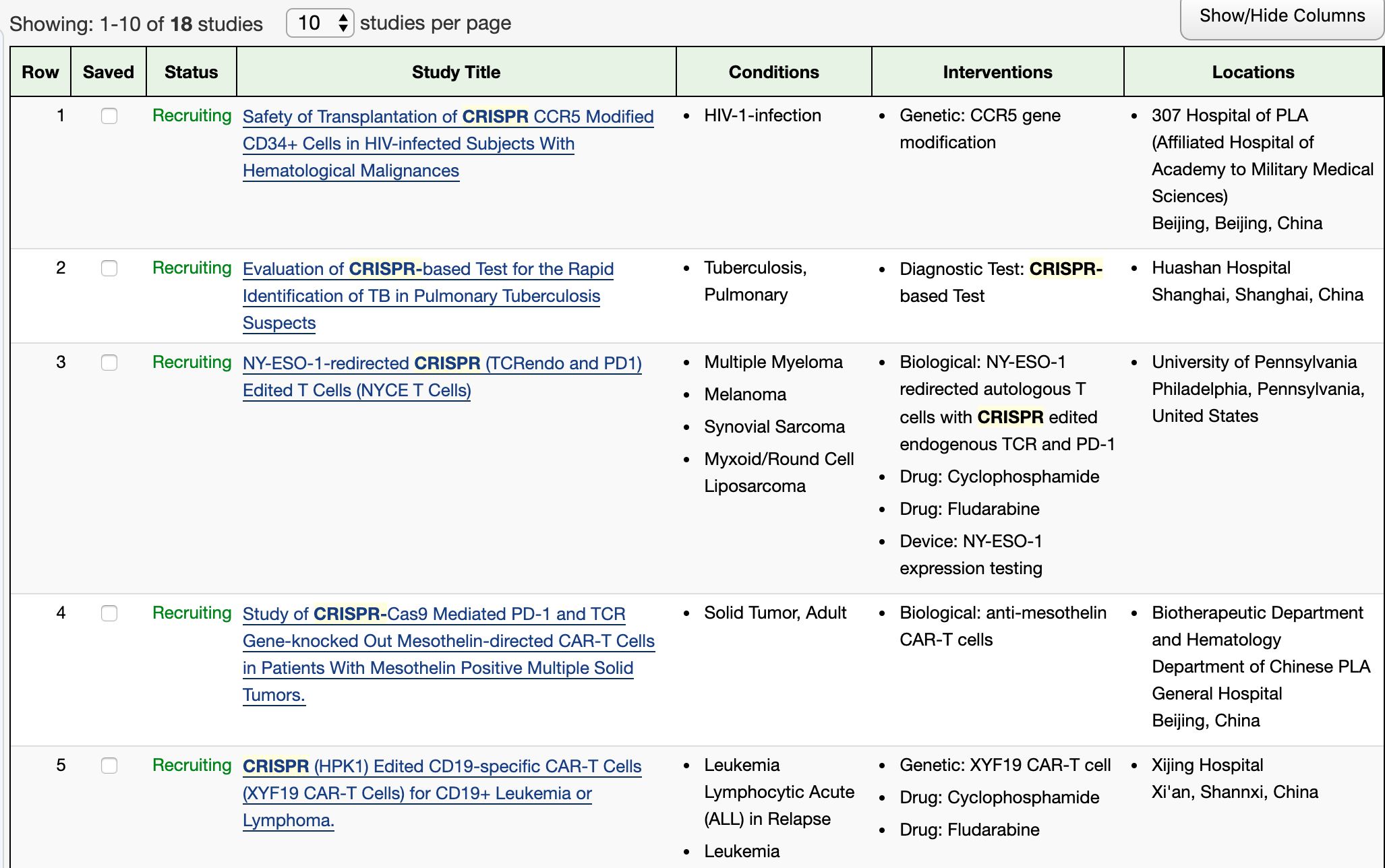Click 'Biological: anti-mesothelin CAR-T cells' intervention
The height and width of the screenshot is (868, 1385).
coord(1003,626)
